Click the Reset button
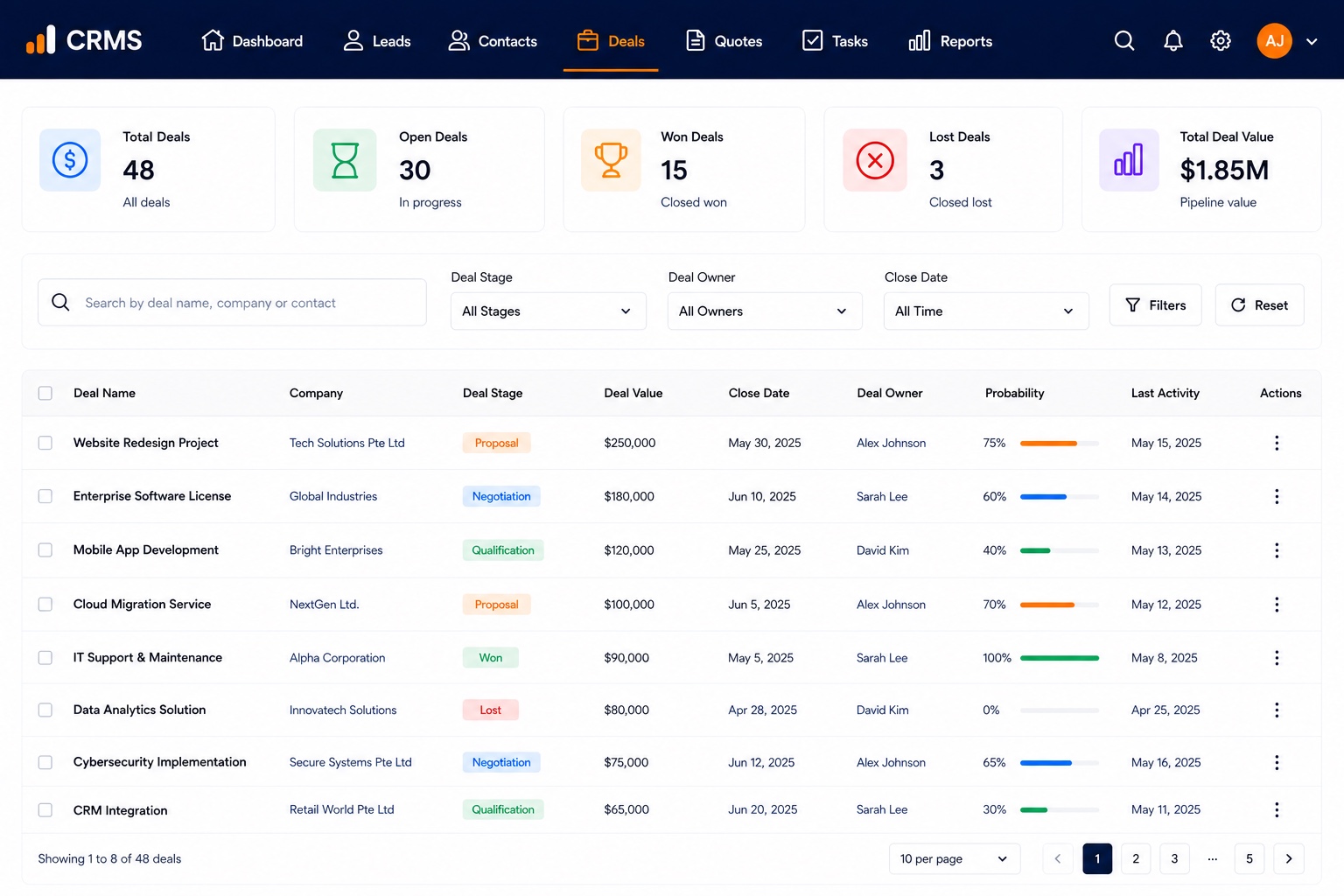The height and width of the screenshot is (896, 1344). pos(1259,305)
